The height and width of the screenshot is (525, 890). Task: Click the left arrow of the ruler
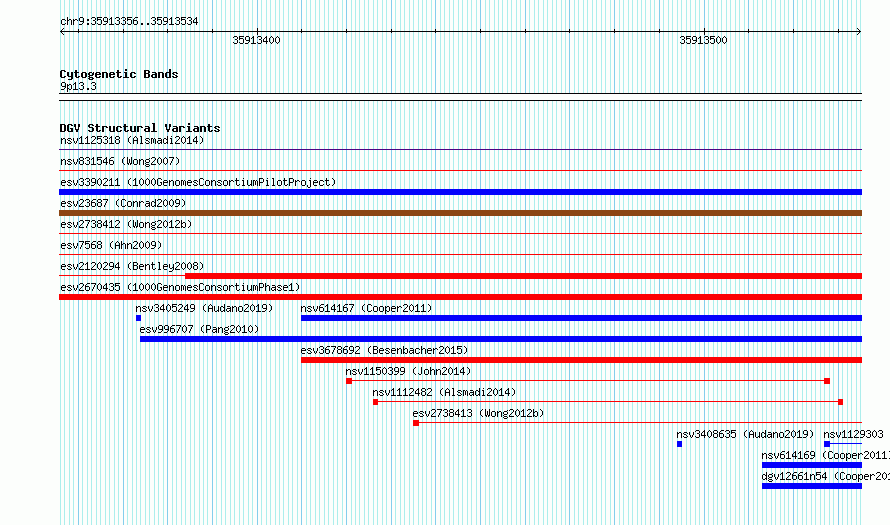(x=62, y=32)
